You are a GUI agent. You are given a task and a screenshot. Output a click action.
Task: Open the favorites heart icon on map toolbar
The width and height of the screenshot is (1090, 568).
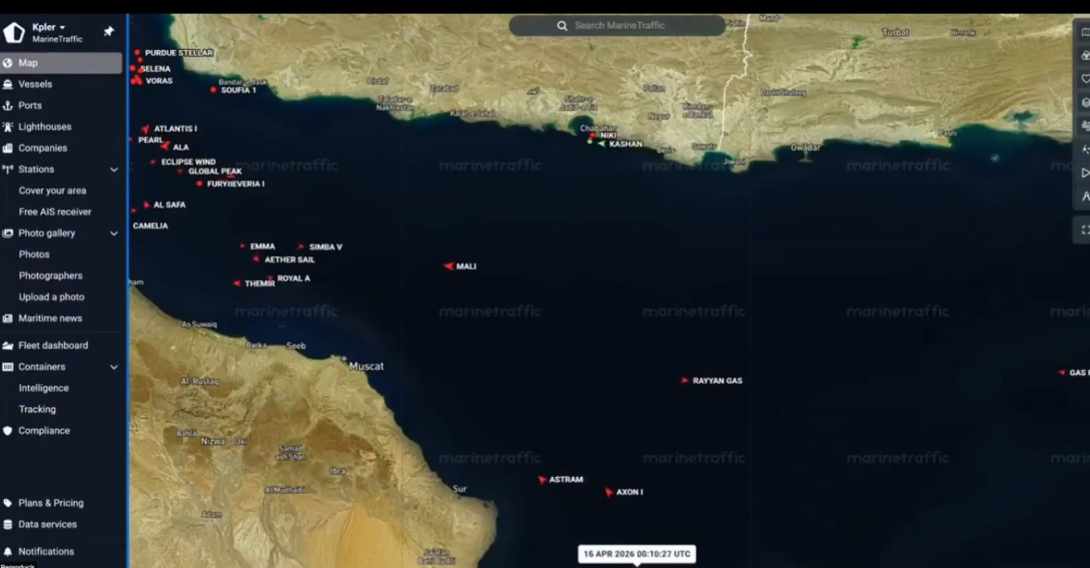[1085, 78]
